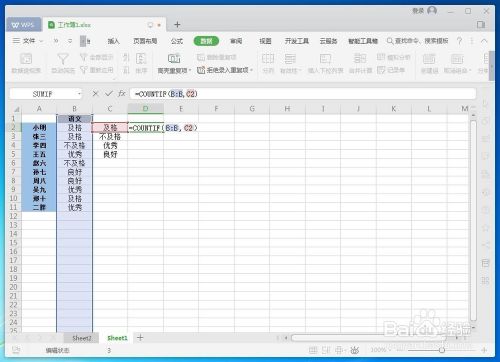Switch to the 公式 ribbon tab
Screen dimensions: 500x362
pyautogui.click(x=177, y=41)
